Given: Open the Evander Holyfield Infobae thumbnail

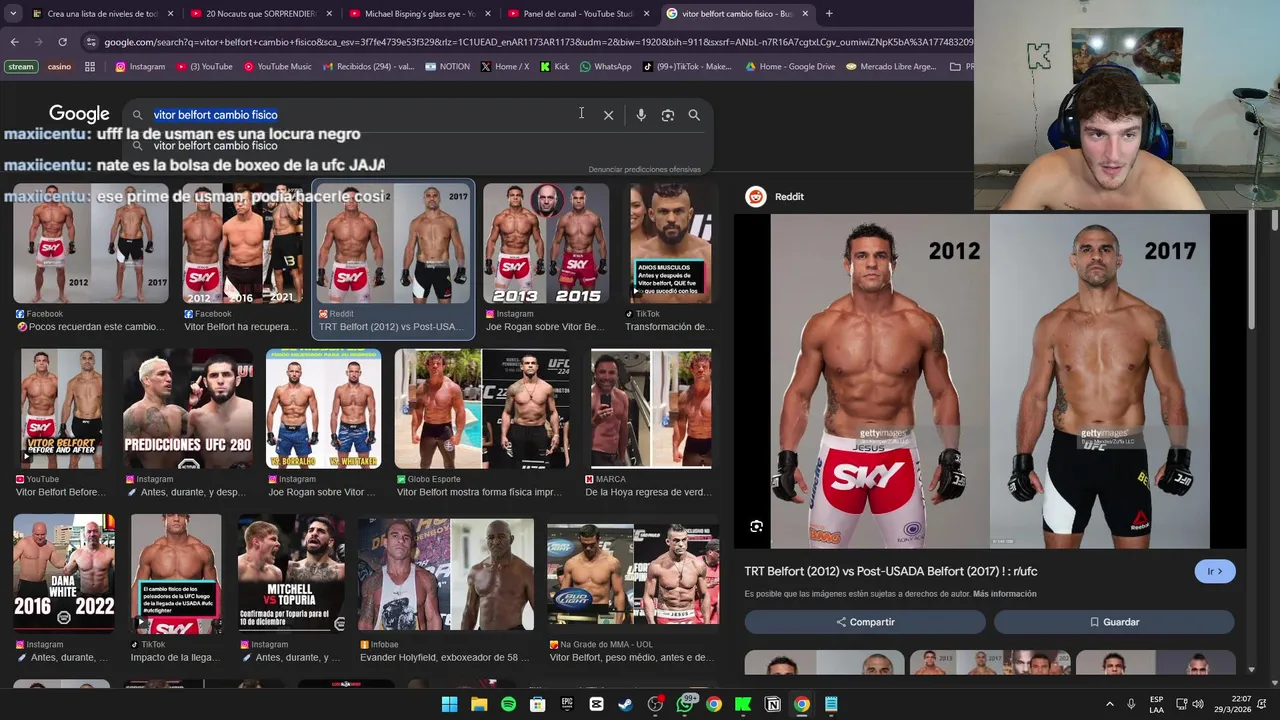Looking at the screenshot, I should 446,573.
